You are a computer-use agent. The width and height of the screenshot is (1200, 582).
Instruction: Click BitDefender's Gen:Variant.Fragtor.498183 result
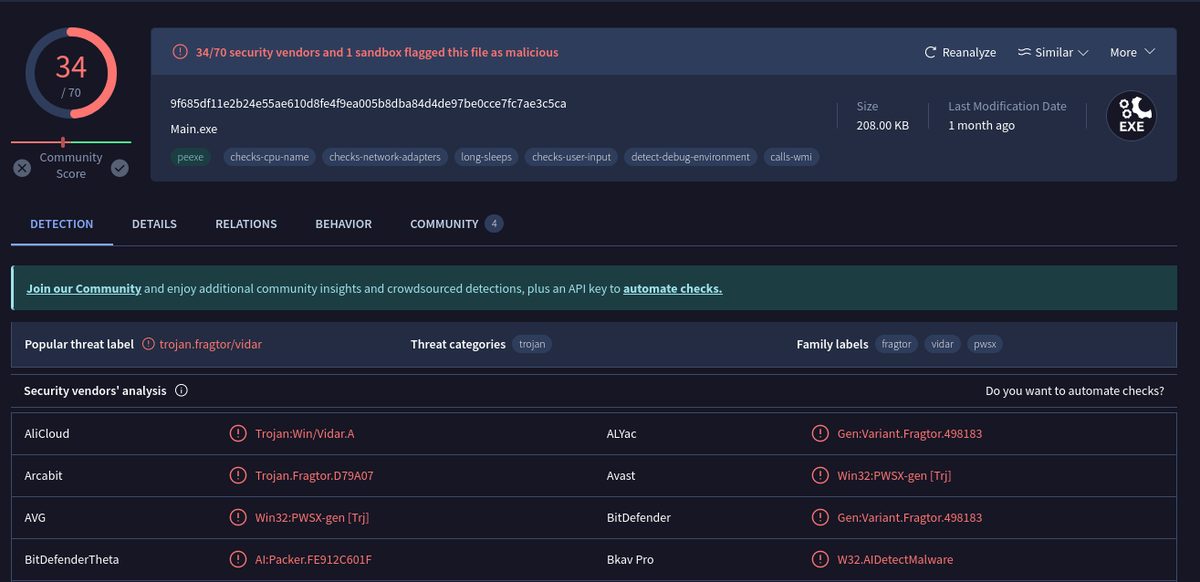(910, 518)
